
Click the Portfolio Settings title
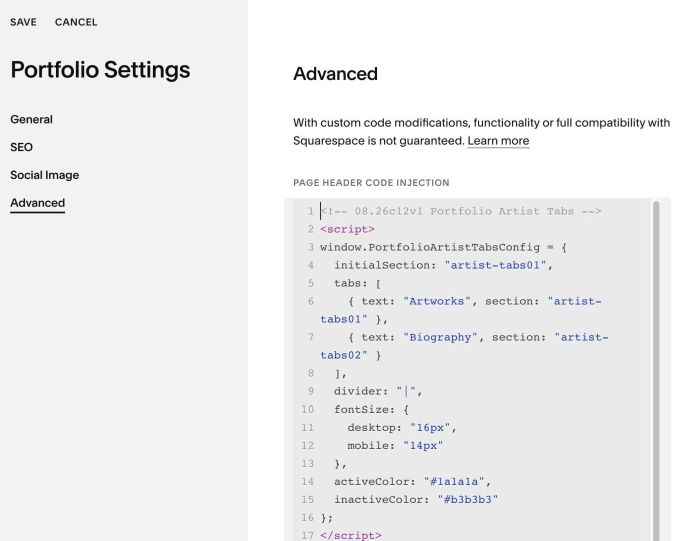pos(100,70)
